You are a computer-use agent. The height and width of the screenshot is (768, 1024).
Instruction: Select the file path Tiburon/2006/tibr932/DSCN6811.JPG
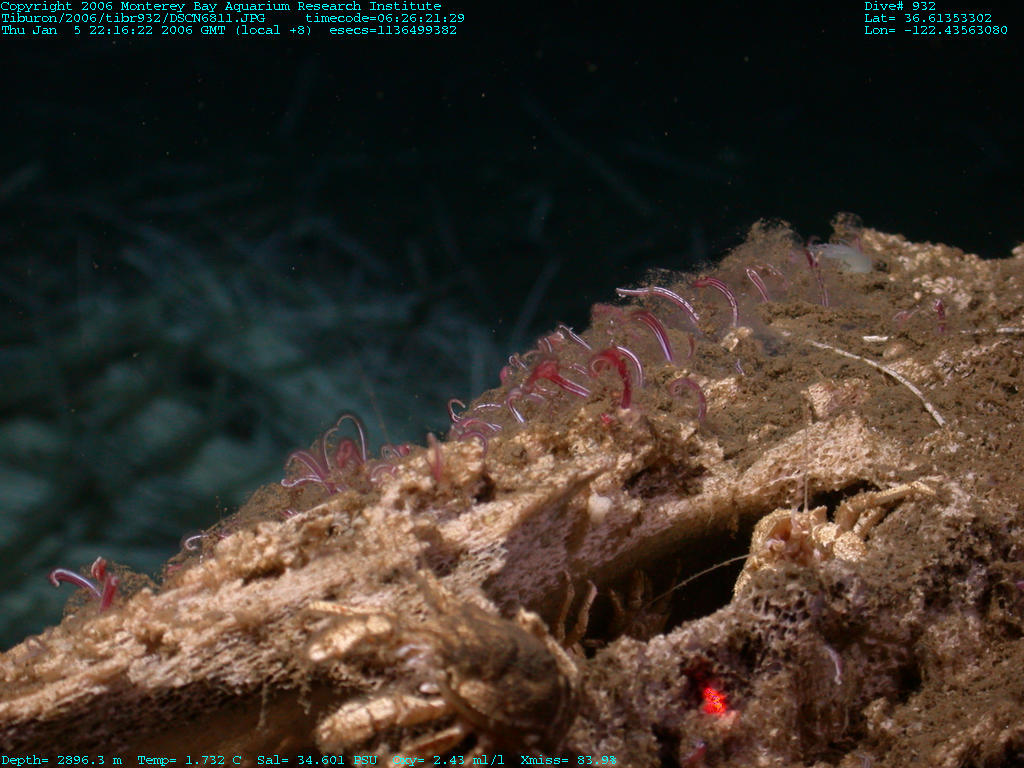pos(133,18)
